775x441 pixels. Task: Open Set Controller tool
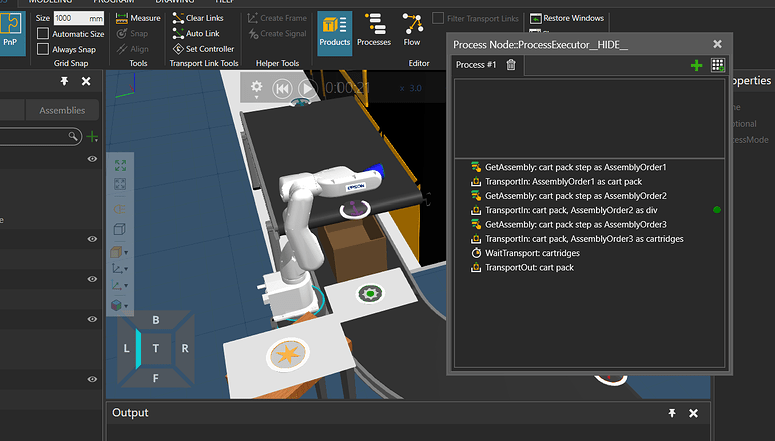point(203,49)
